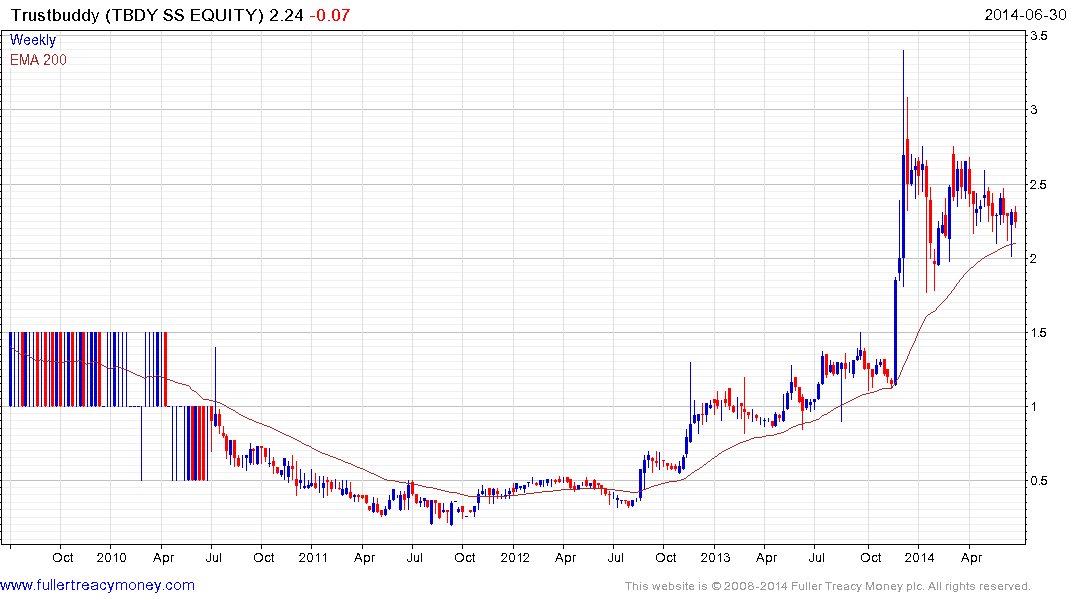Click the 2014 year label on time axis
The width and height of the screenshot is (1075, 600).
point(919,557)
